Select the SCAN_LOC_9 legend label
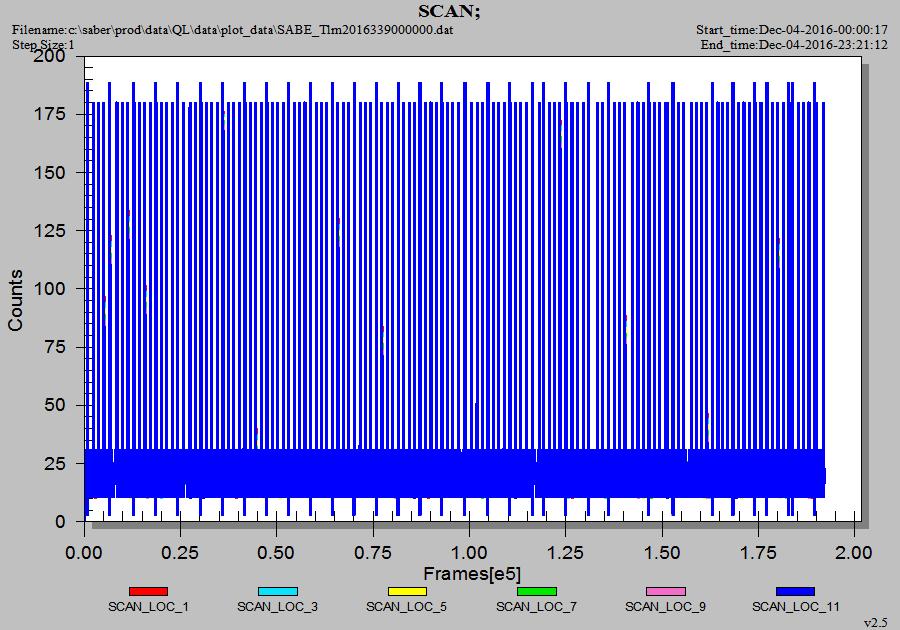900x630 pixels. [x=665, y=606]
